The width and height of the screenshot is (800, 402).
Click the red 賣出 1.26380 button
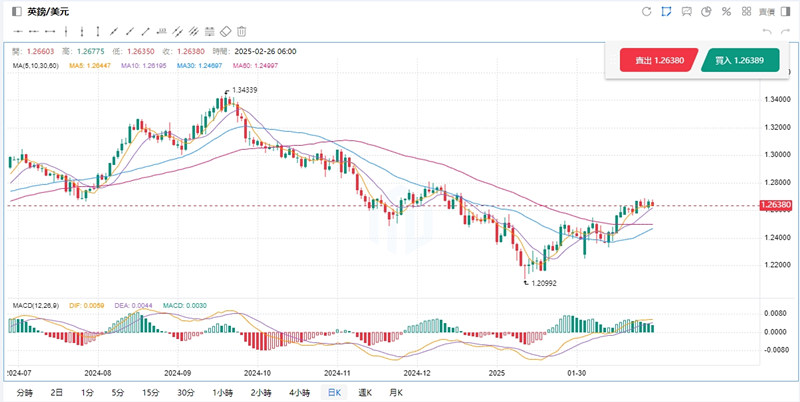tap(659, 61)
